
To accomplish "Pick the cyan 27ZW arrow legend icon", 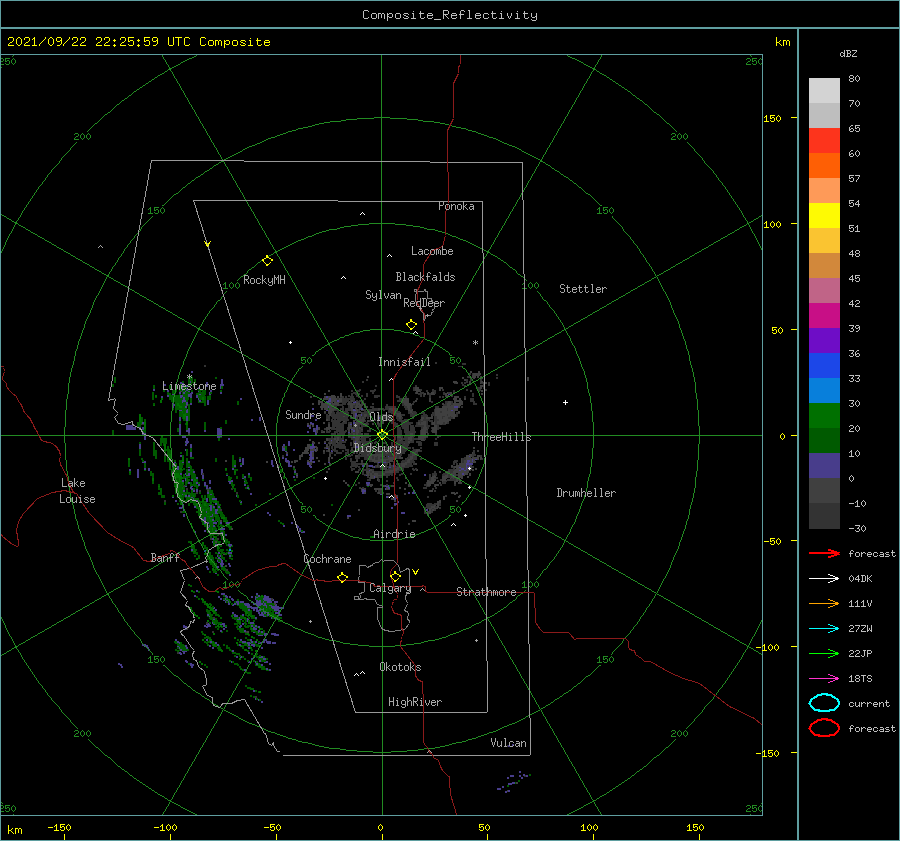I will tap(824, 629).
